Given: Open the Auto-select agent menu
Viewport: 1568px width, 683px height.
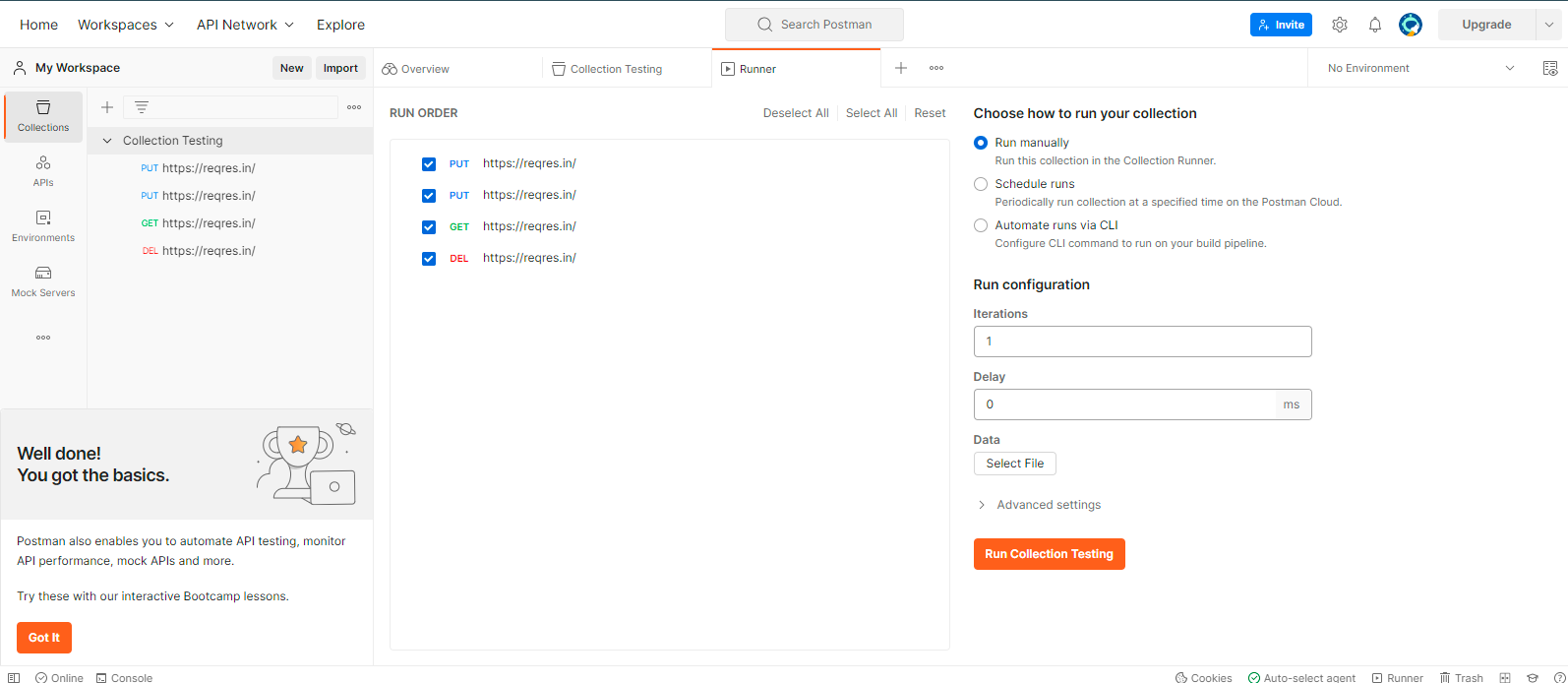Looking at the screenshot, I should [1301, 677].
